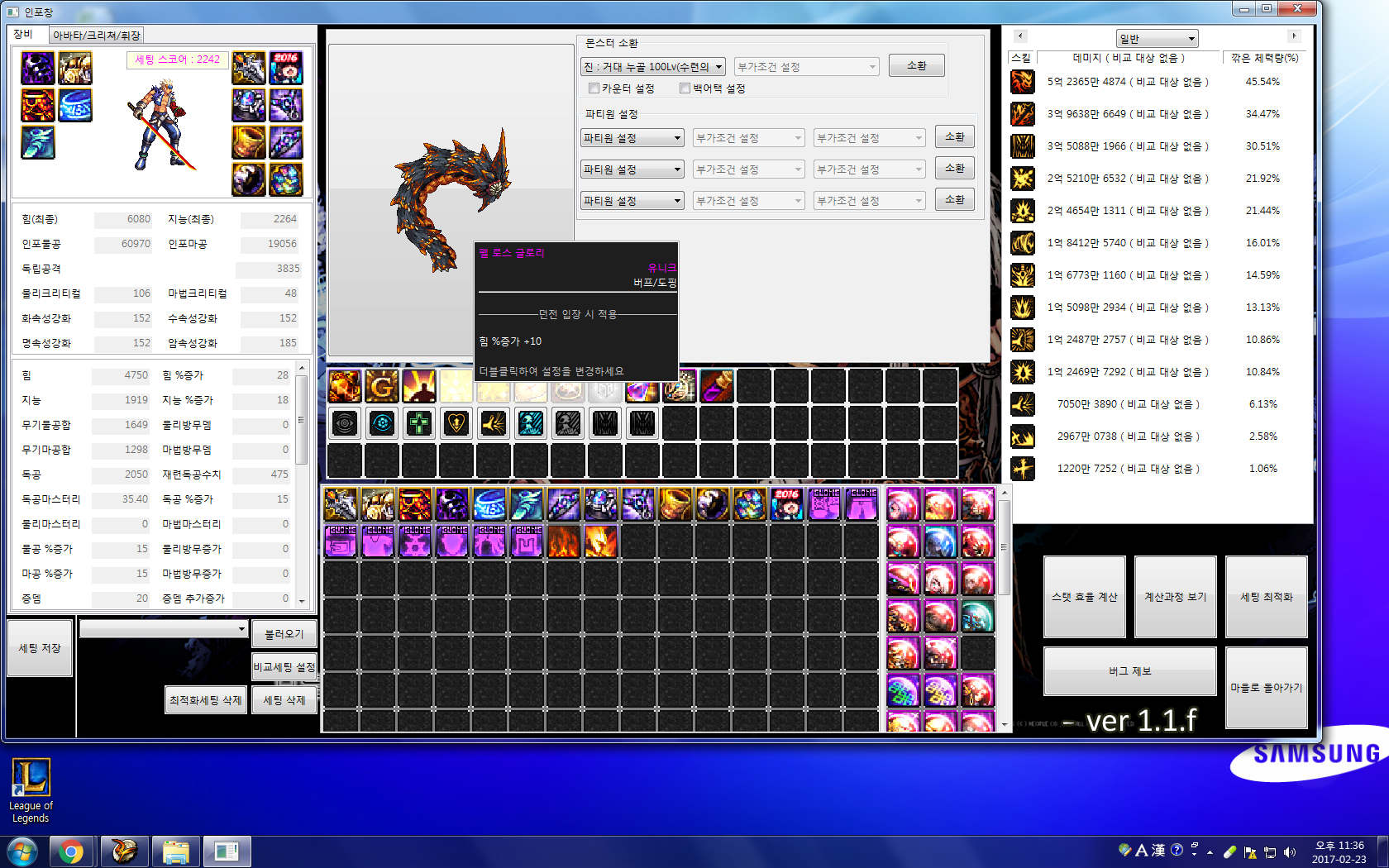Click the avatar inventory scrollbar down arrow
Image resolution: width=1389 pixels, height=868 pixels.
(1005, 725)
